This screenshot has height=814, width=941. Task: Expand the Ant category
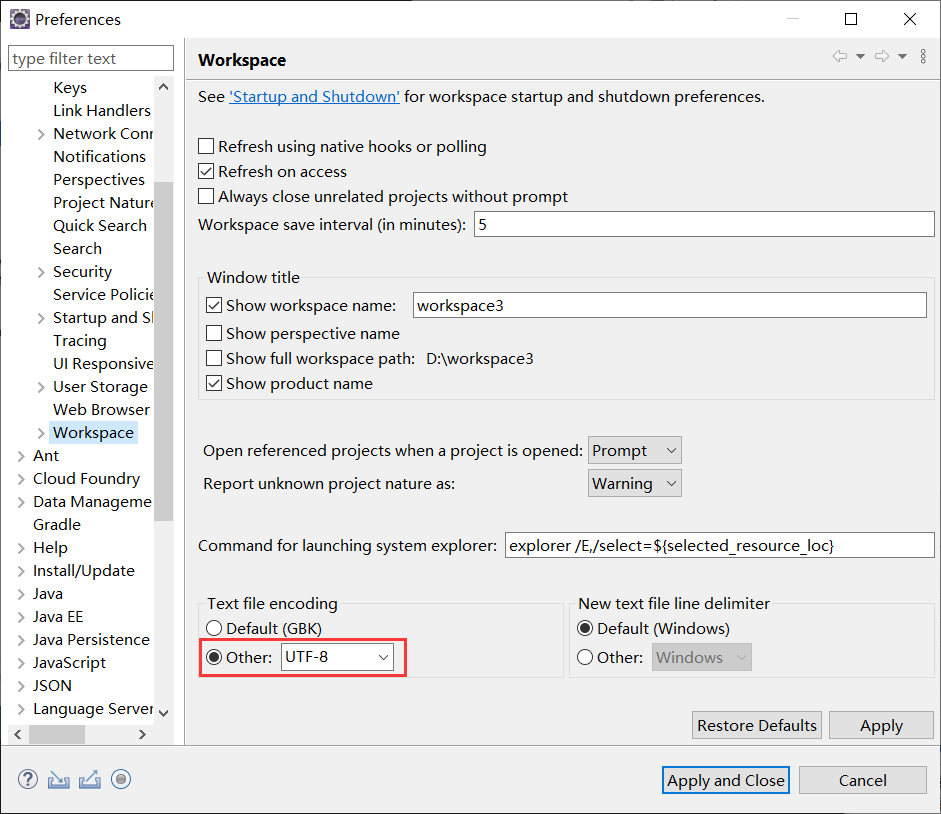click(21, 456)
